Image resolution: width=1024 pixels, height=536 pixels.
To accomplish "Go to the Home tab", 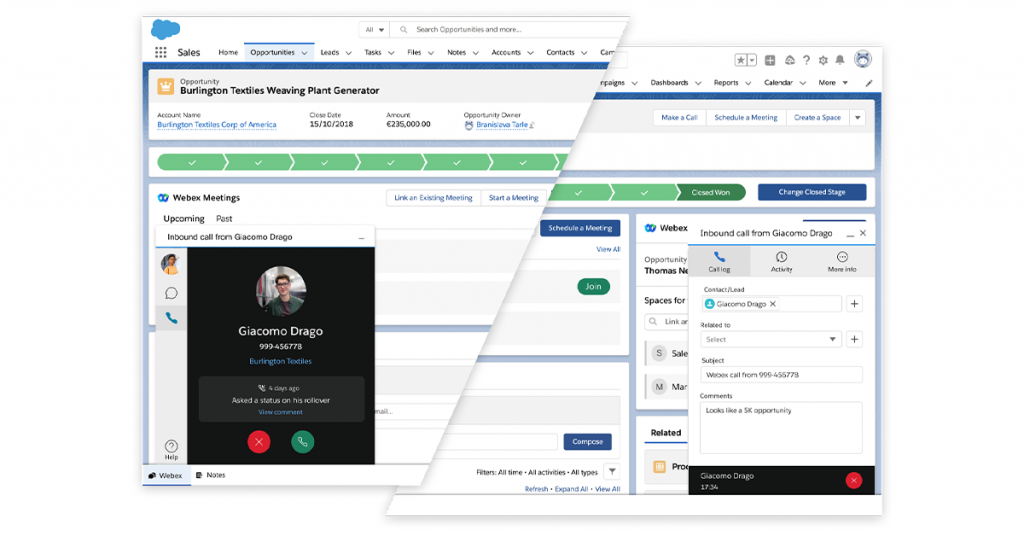I will point(228,52).
